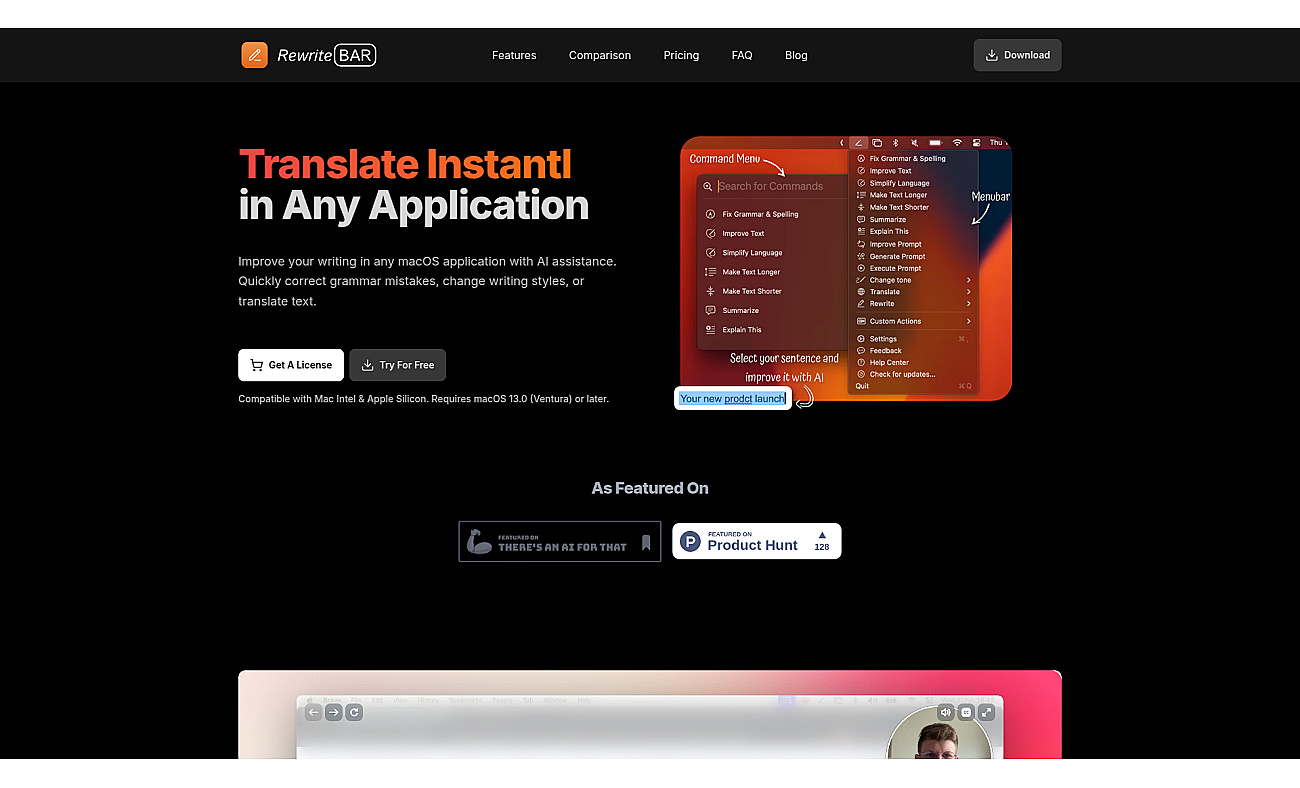Expand the Change tone submenu arrow
This screenshot has height=788, width=1300.
[x=968, y=280]
